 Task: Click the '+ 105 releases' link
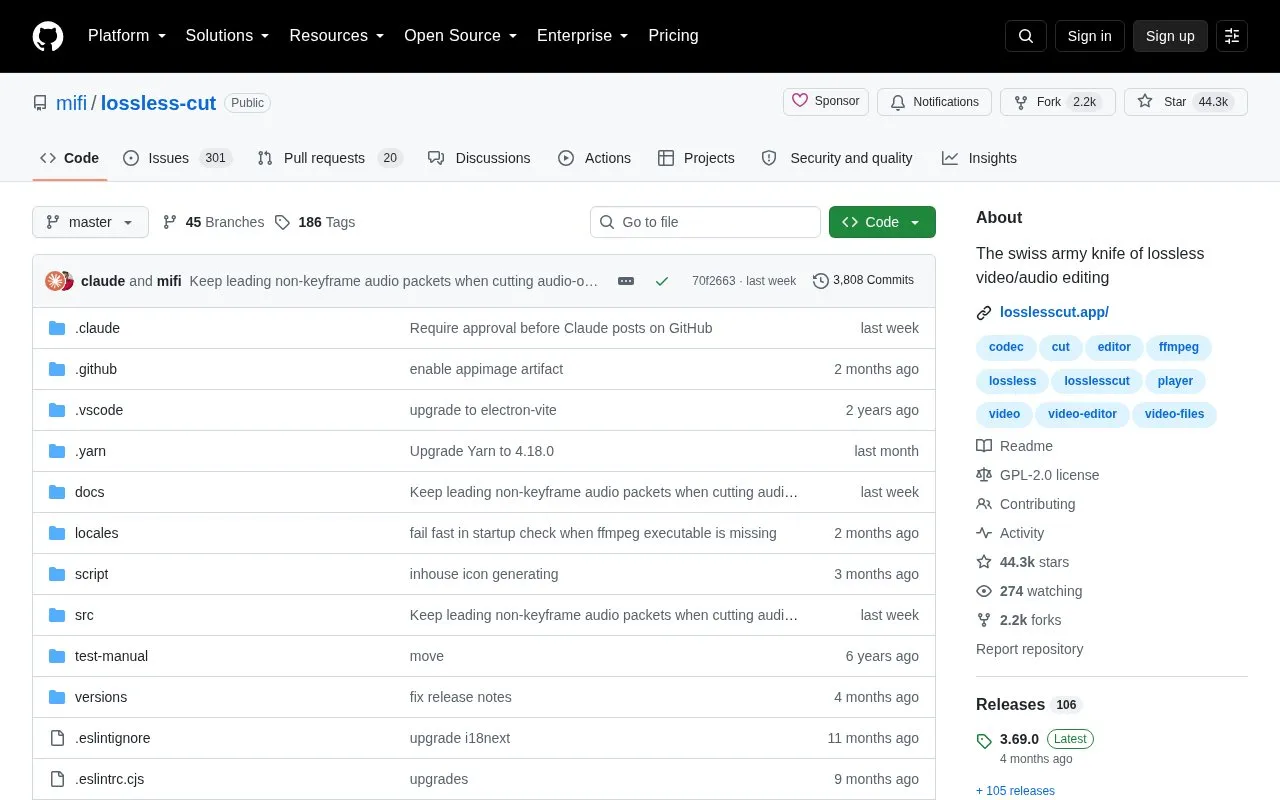(1015, 791)
